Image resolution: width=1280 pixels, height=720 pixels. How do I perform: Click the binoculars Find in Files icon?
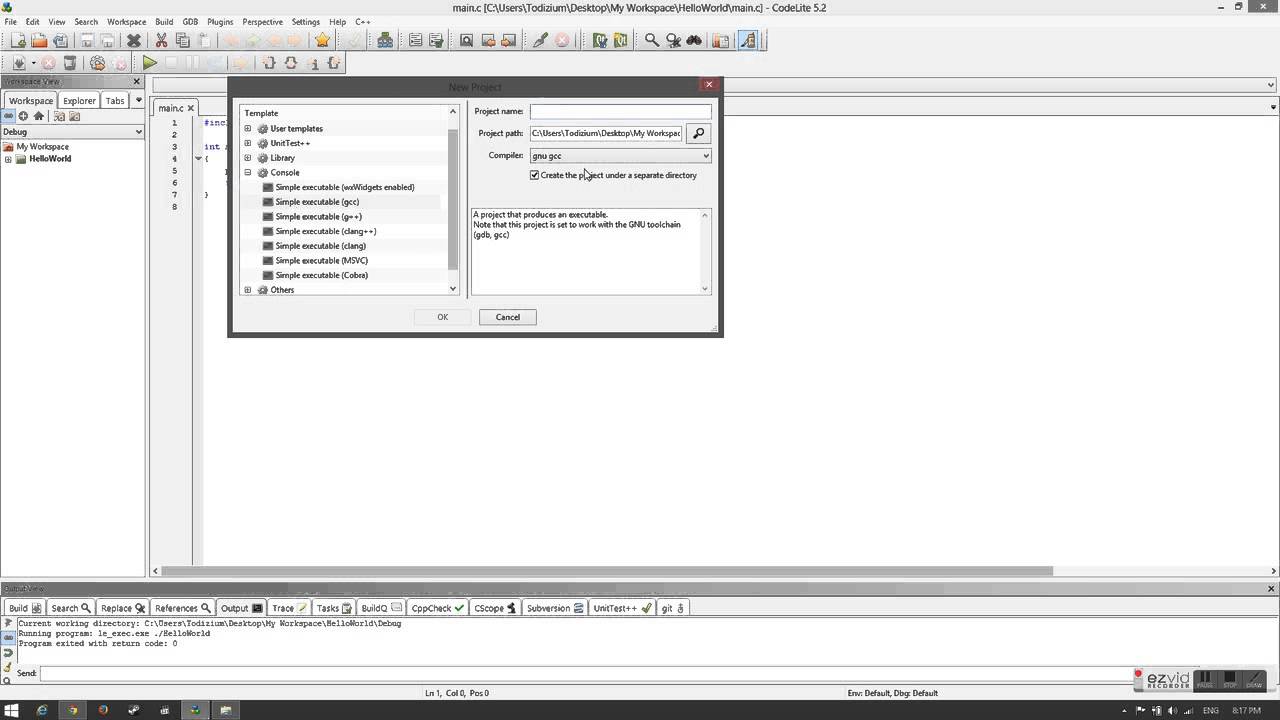point(694,40)
